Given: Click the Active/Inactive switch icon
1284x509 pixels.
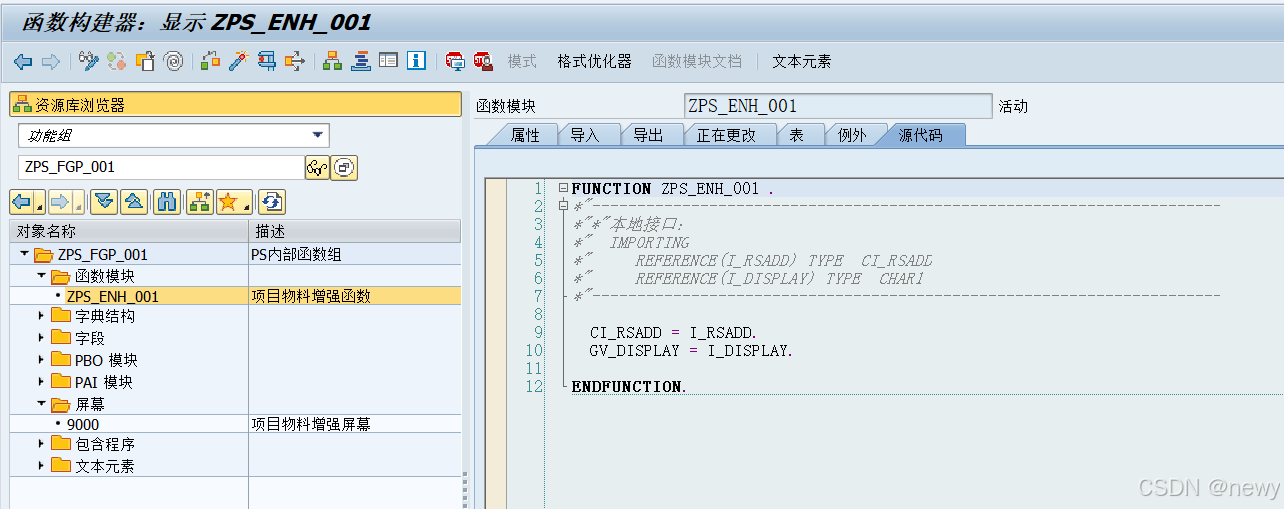Looking at the screenshot, I should pos(117,61).
